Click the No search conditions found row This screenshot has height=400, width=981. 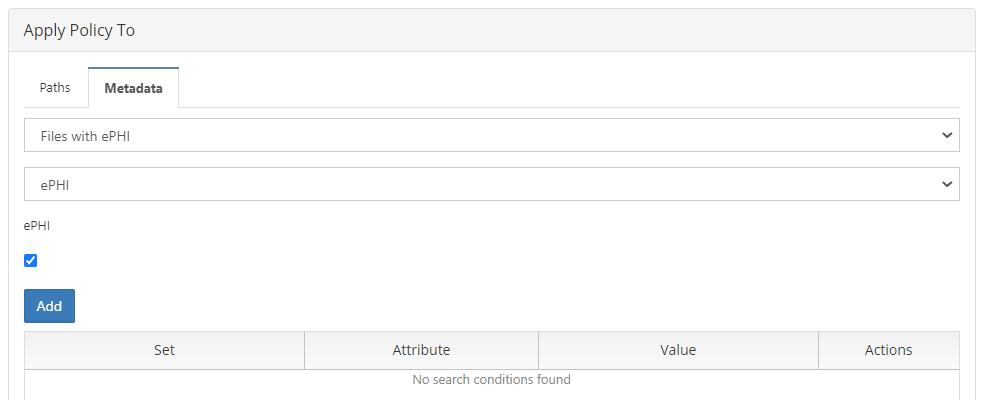[491, 380]
